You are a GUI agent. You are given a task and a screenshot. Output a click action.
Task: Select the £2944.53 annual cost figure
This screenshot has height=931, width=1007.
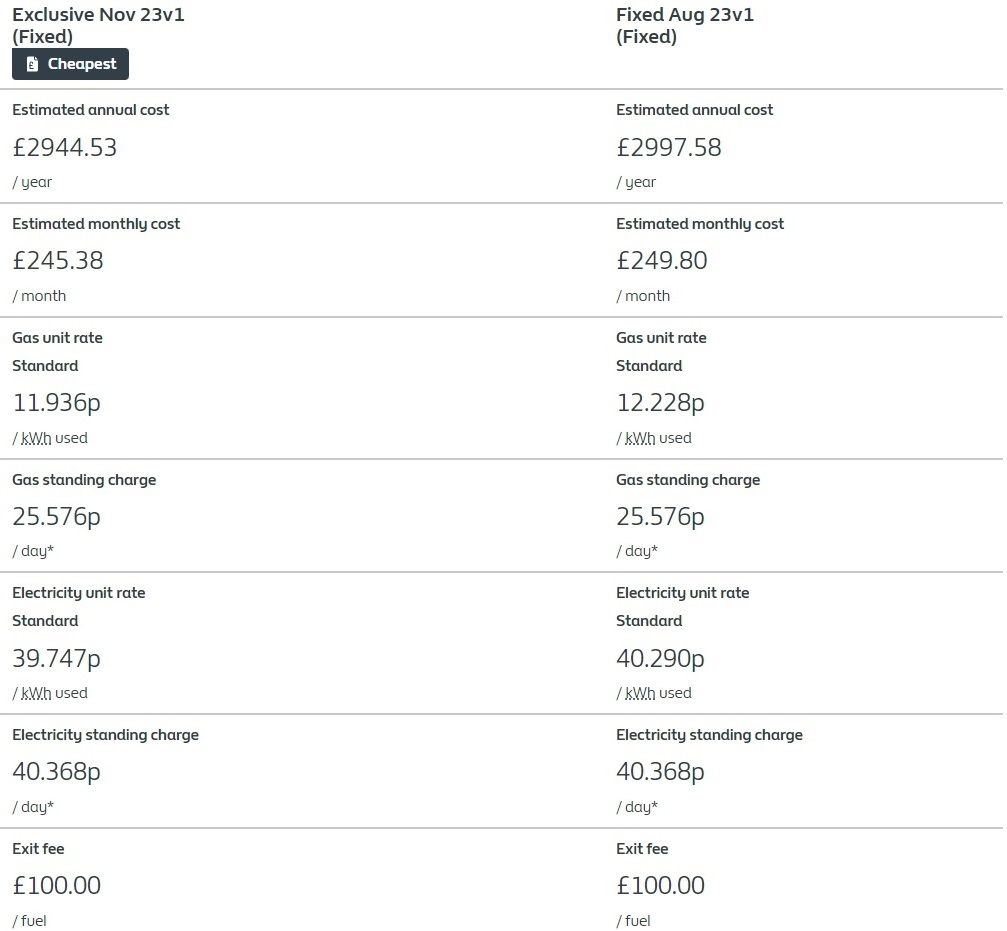click(65, 148)
